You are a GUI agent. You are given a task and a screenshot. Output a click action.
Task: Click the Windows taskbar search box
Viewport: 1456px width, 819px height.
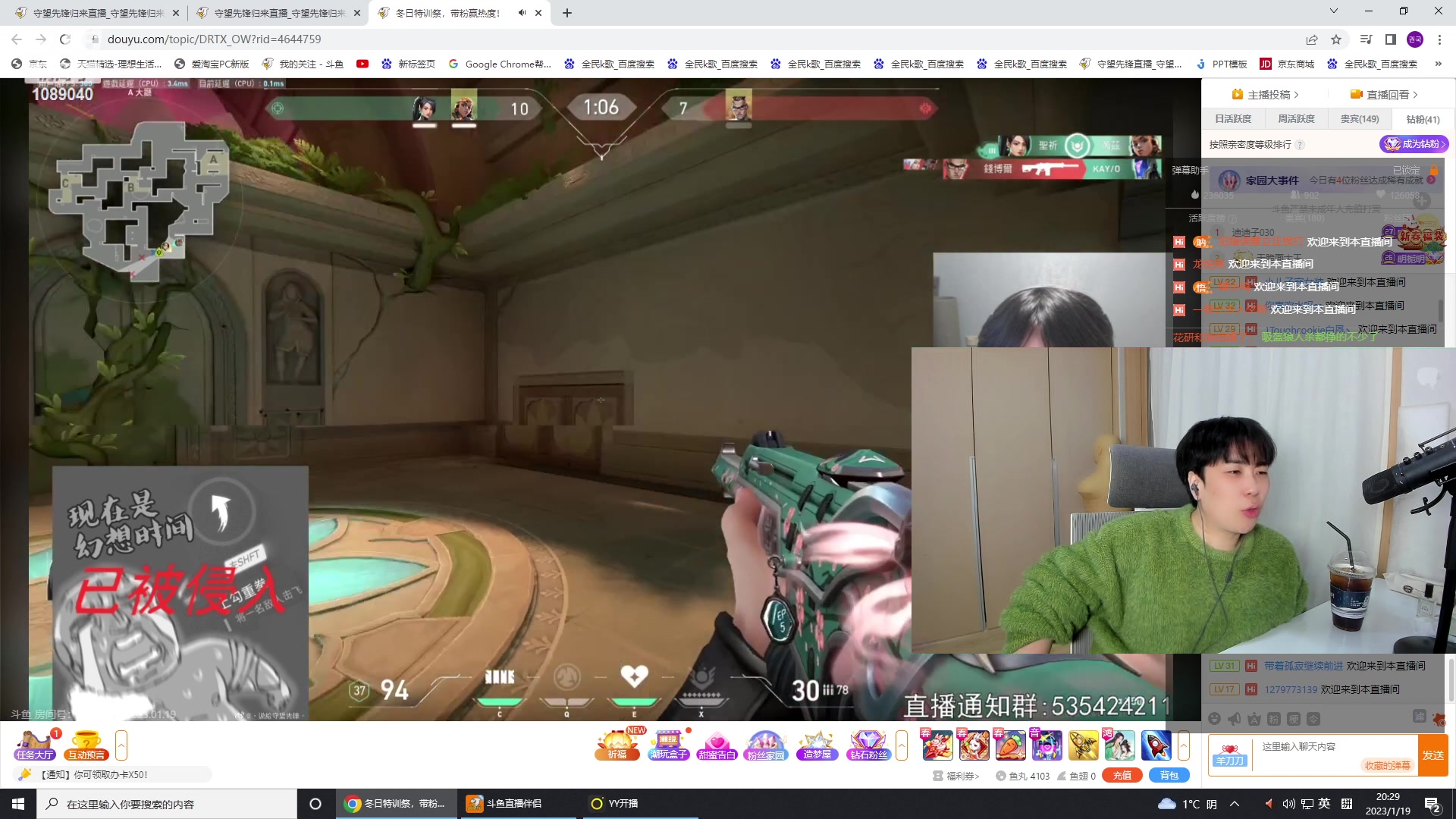coord(167,804)
